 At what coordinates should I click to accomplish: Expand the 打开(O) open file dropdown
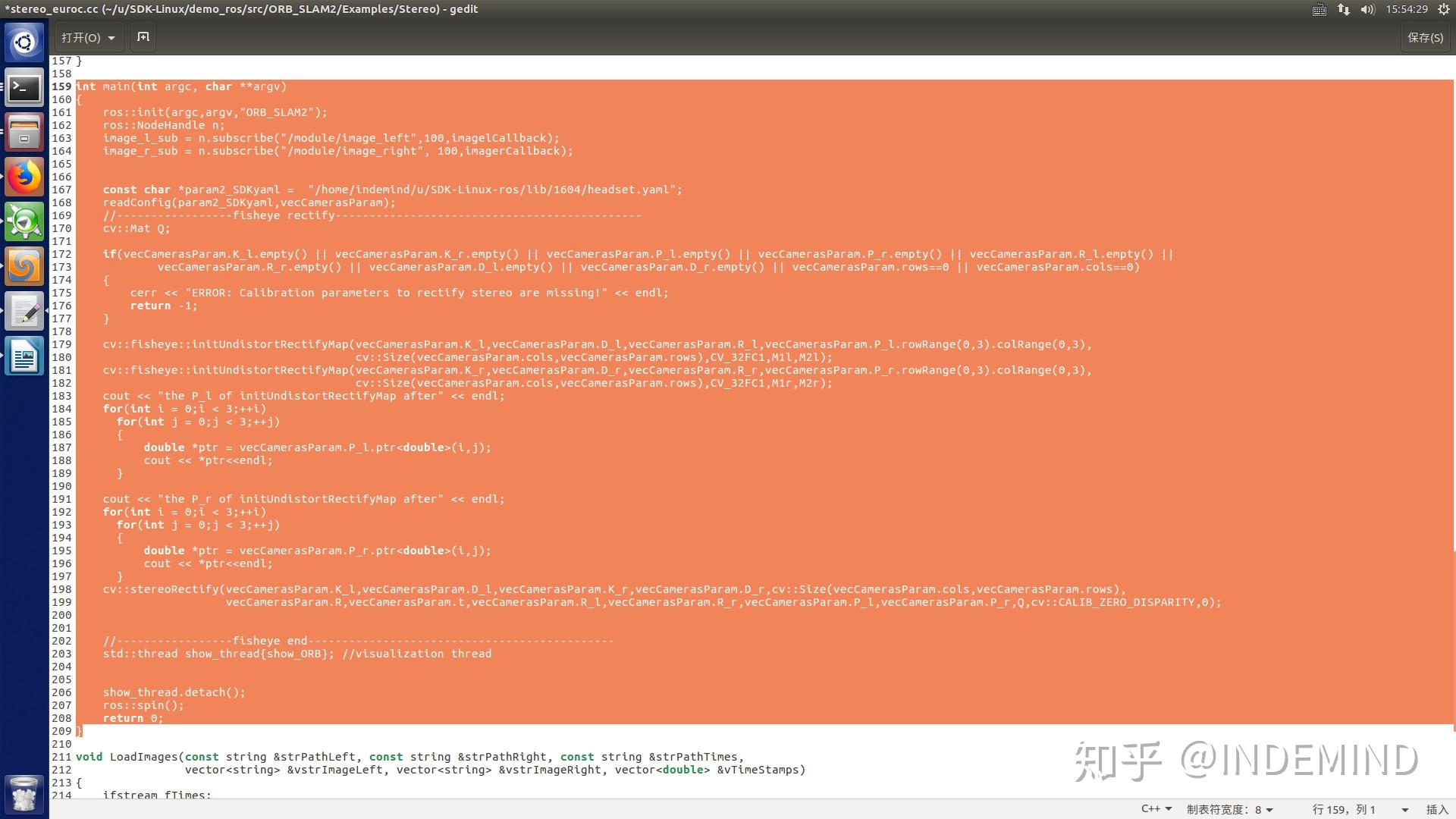[x=89, y=37]
